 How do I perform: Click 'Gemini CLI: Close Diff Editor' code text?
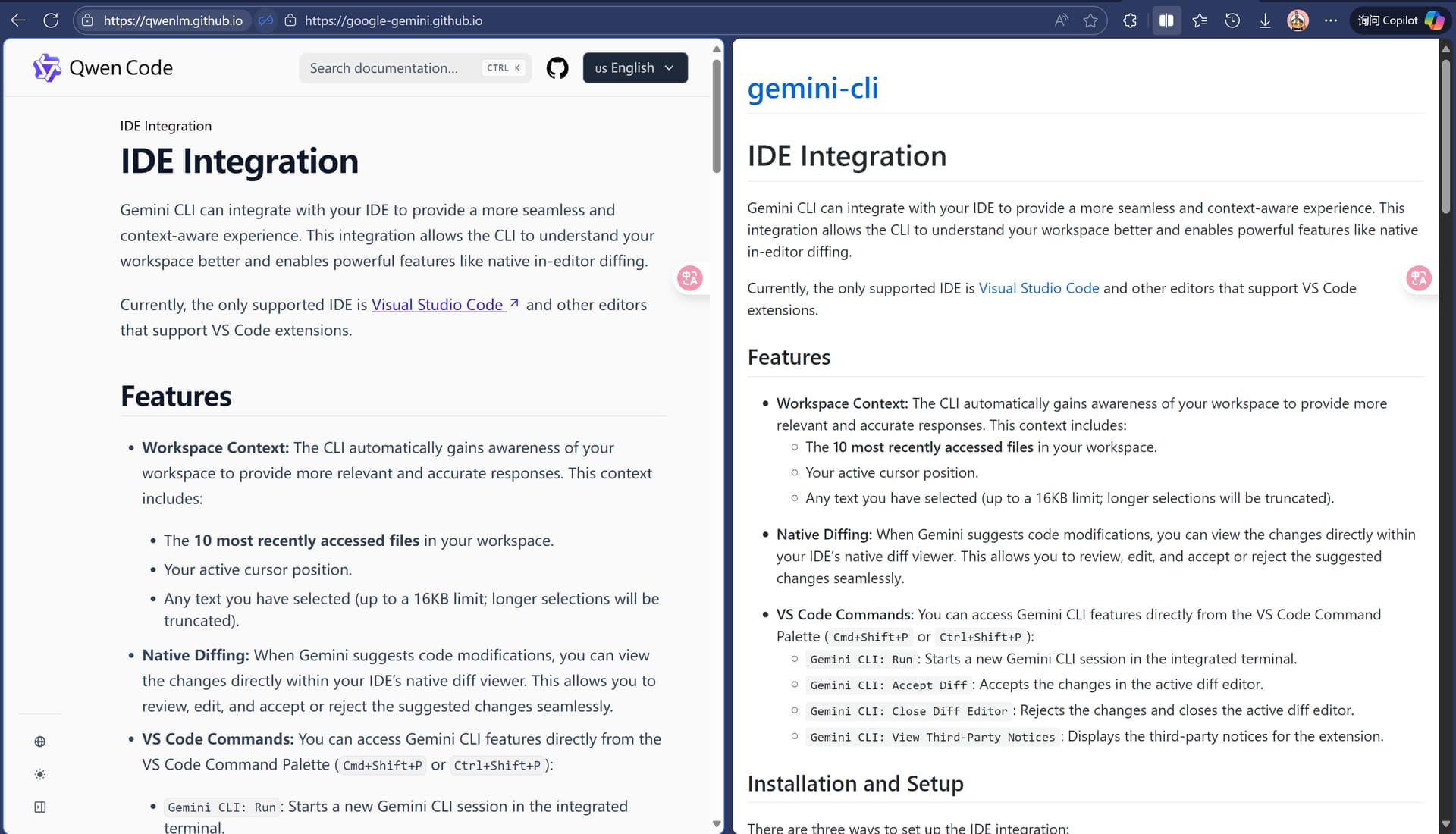908,711
